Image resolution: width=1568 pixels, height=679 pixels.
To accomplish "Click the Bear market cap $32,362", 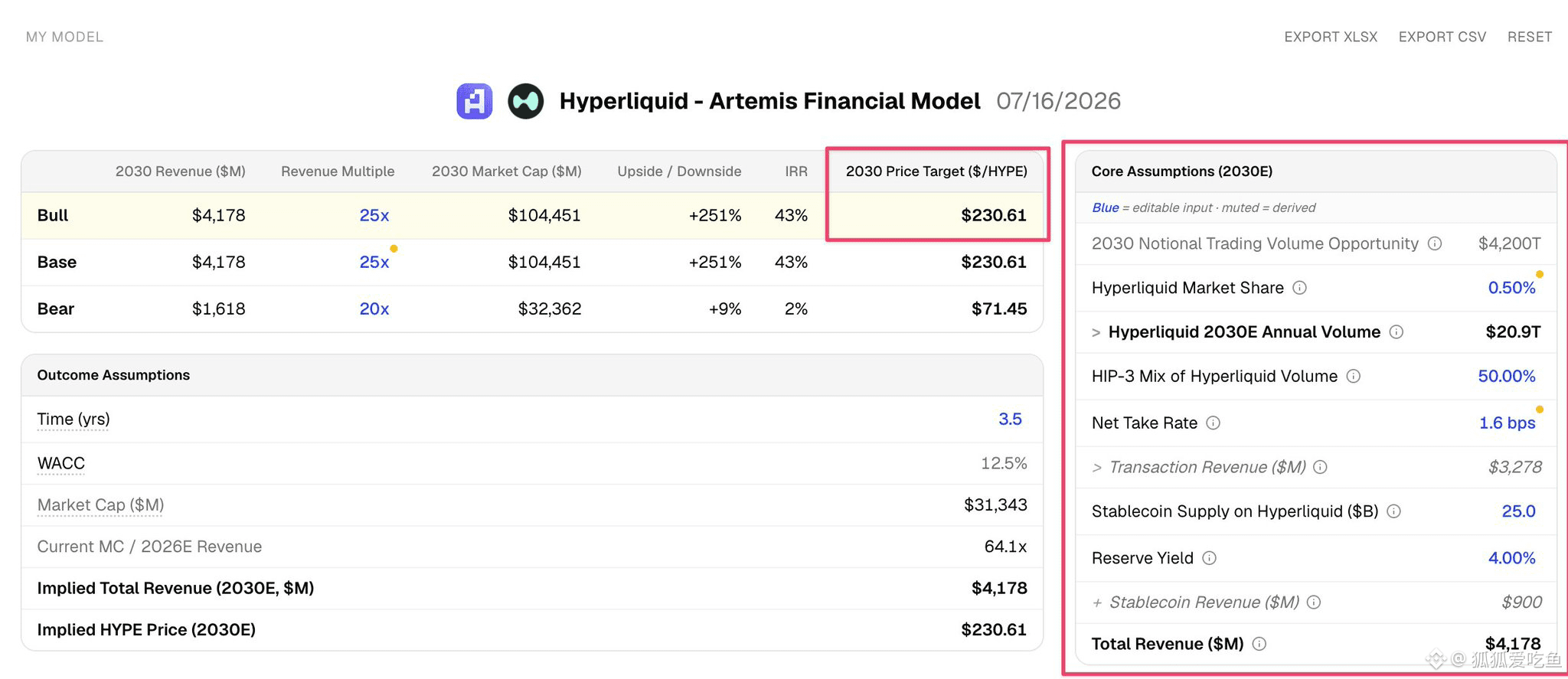I will click(x=550, y=309).
